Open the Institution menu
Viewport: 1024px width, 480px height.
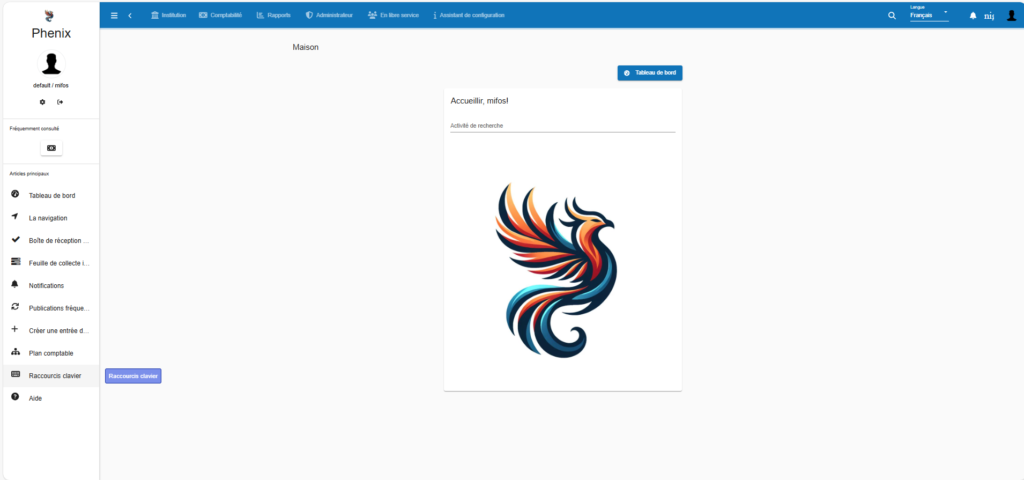[x=168, y=15]
